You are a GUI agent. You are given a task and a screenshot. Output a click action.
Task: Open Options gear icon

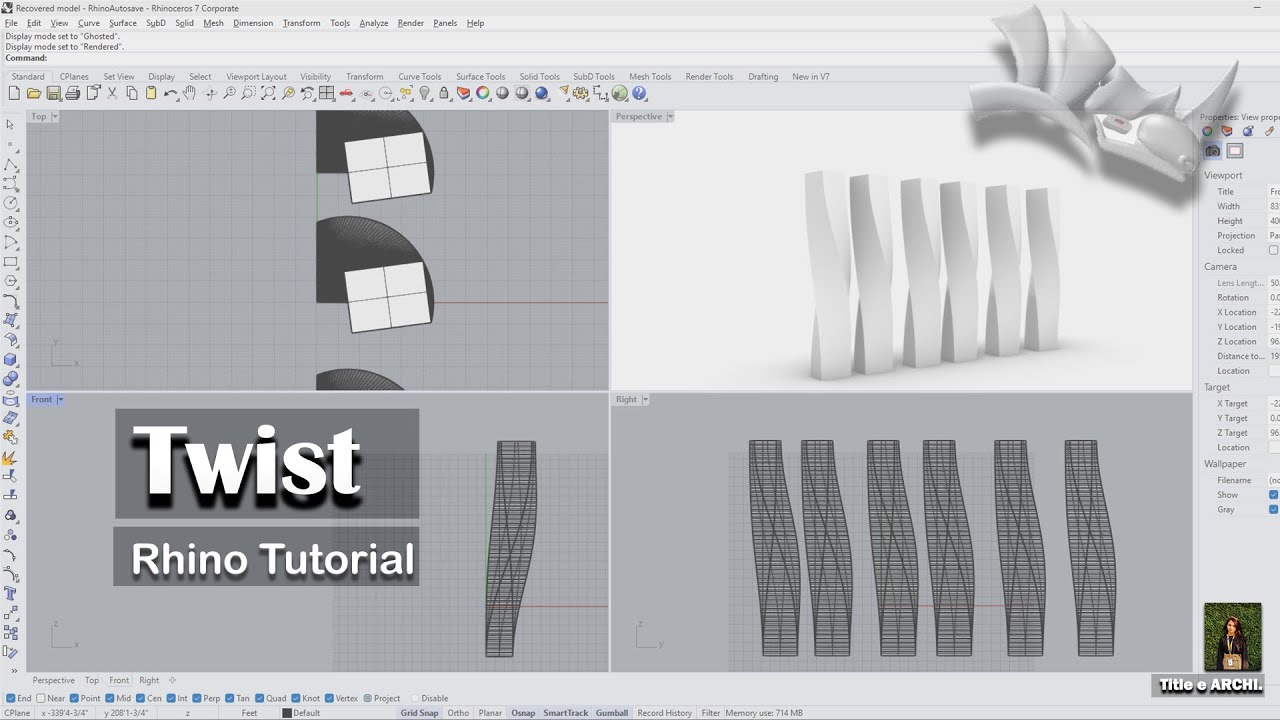pyautogui.click(x=581, y=93)
